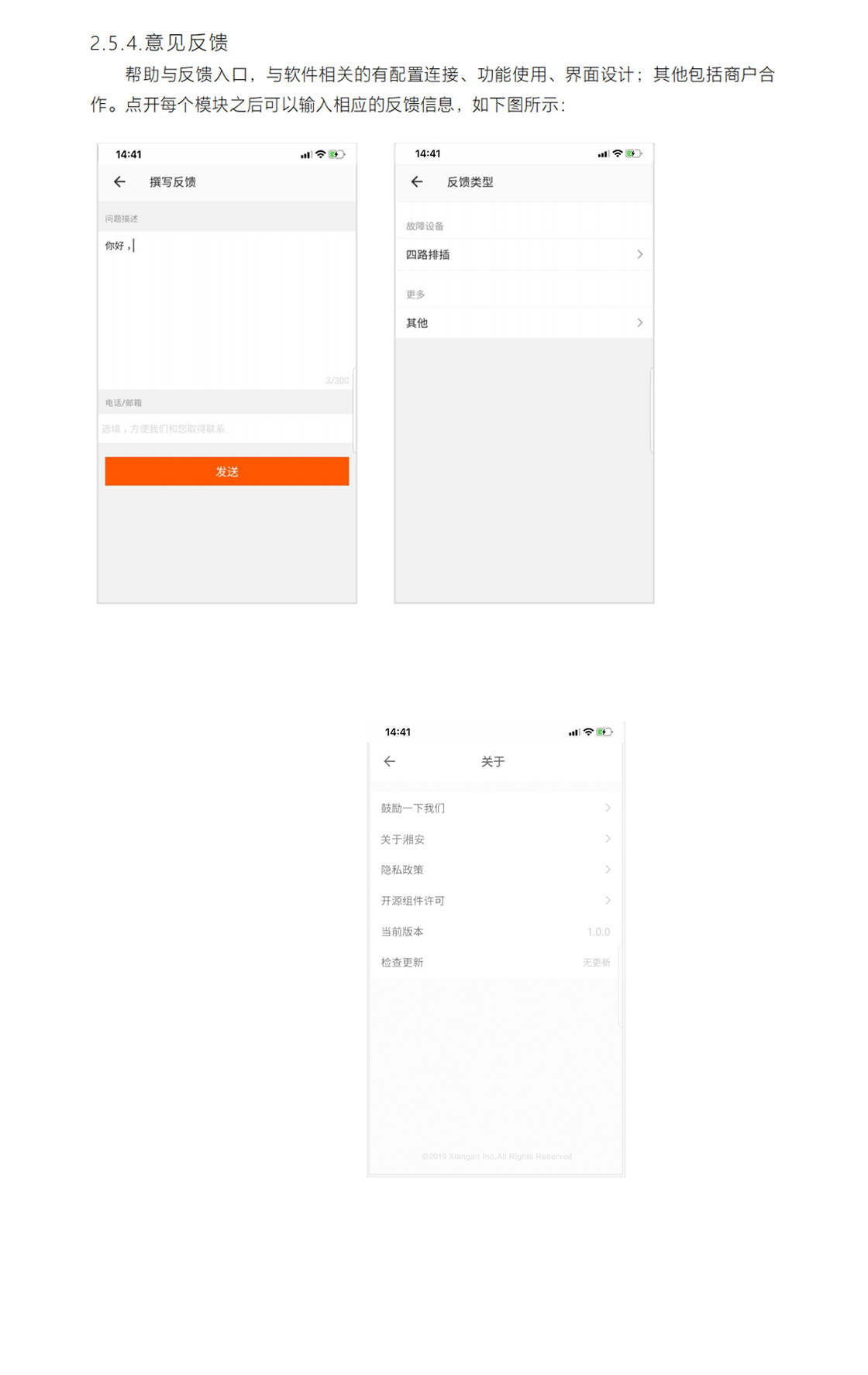Tap battery icon on 关于 screen status bar
This screenshot has width=868, height=1375.
click(x=604, y=732)
